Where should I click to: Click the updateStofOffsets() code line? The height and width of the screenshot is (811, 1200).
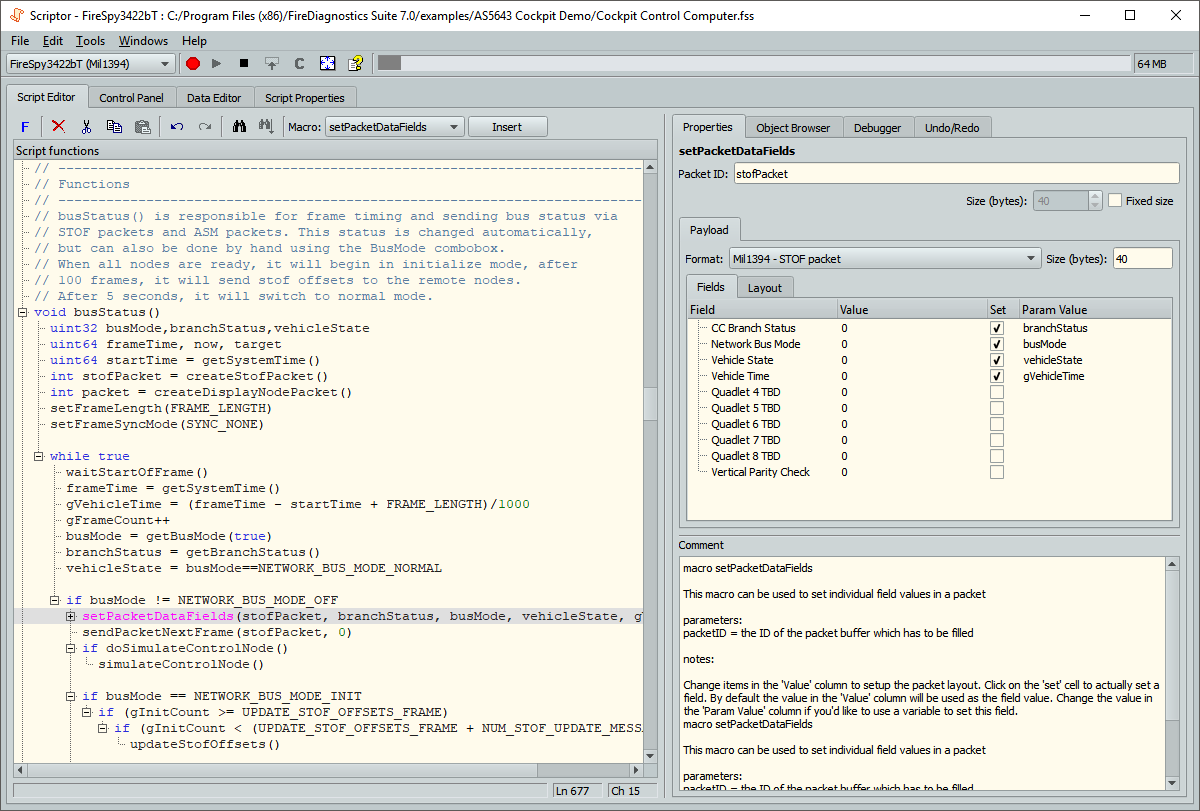click(205, 744)
